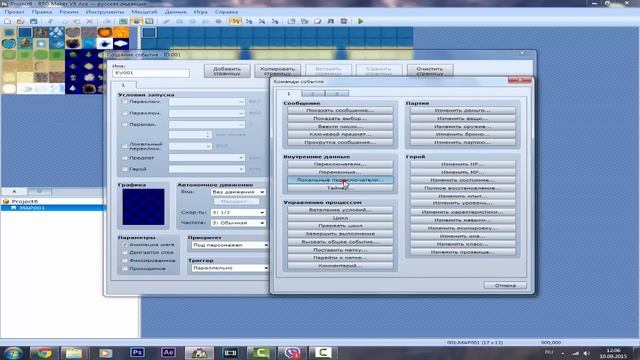Click the event Имя field containing EV001
640x360 pixels.
coord(151,73)
